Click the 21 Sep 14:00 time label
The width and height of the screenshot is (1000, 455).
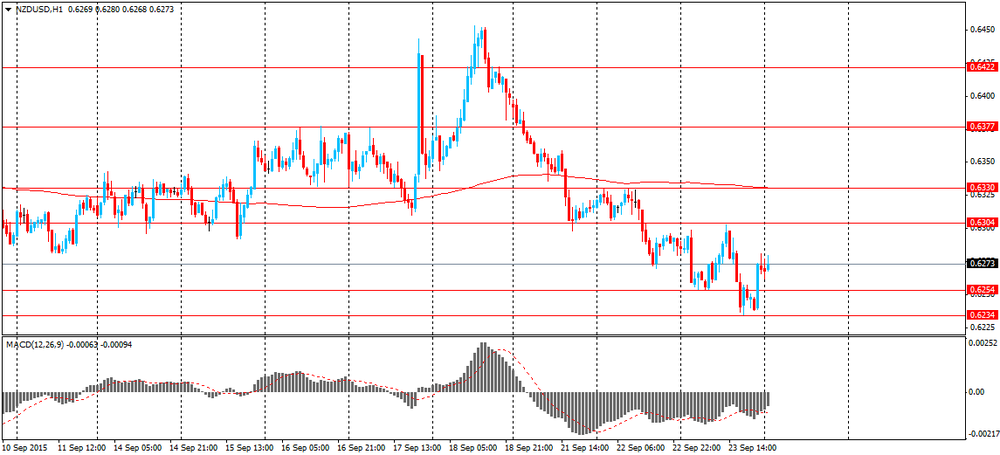click(x=586, y=448)
